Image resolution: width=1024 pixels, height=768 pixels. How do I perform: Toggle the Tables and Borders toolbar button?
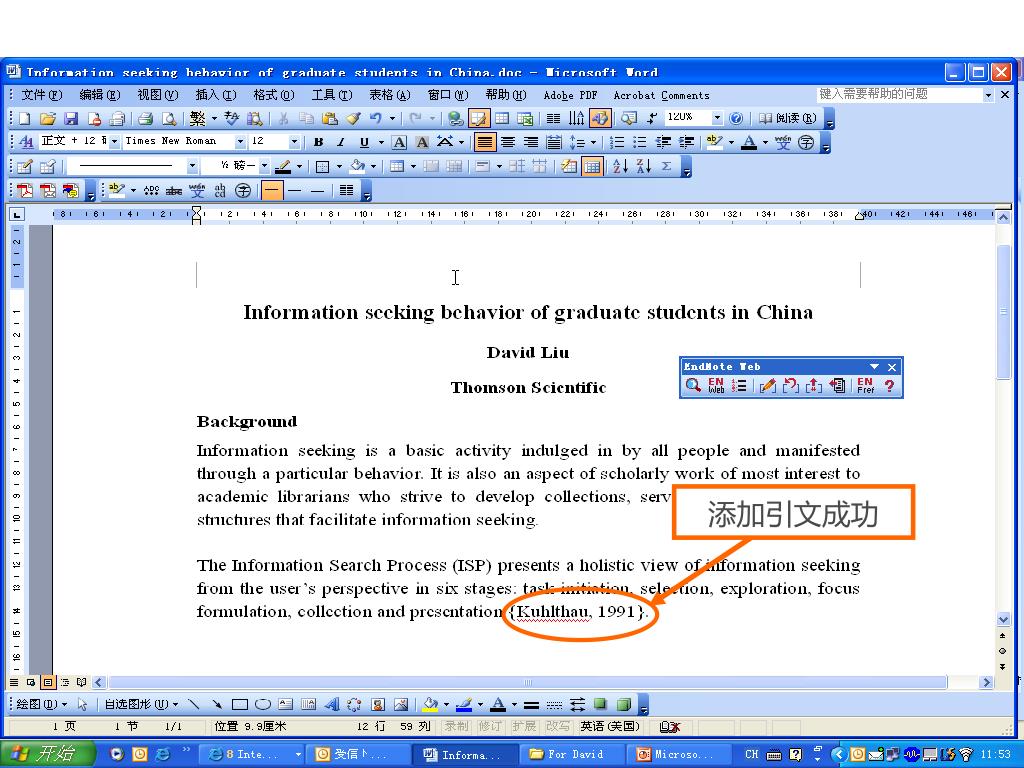(478, 118)
